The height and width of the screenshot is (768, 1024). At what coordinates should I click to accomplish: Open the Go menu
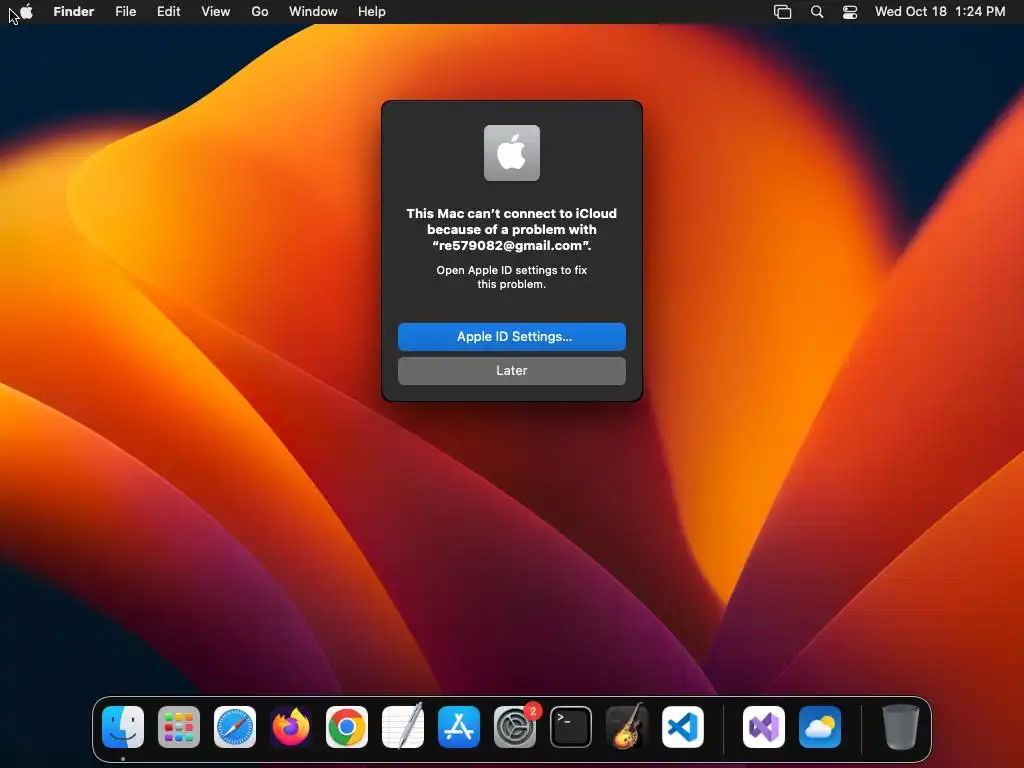pos(260,12)
